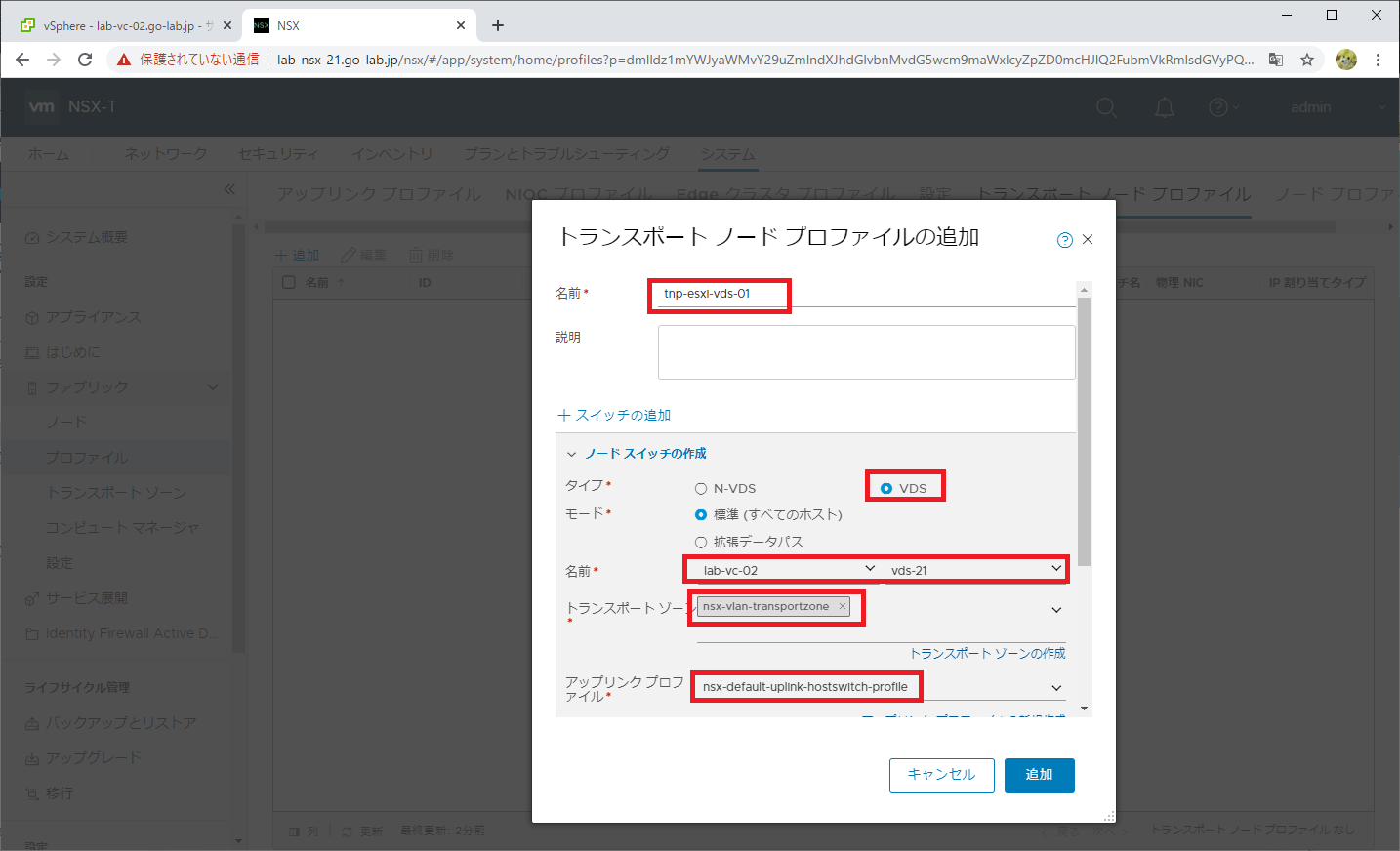Viewport: 1400px width, 851px height.
Task: Click into the name field tnp-esxi-vds-01
Action: [x=866, y=294]
